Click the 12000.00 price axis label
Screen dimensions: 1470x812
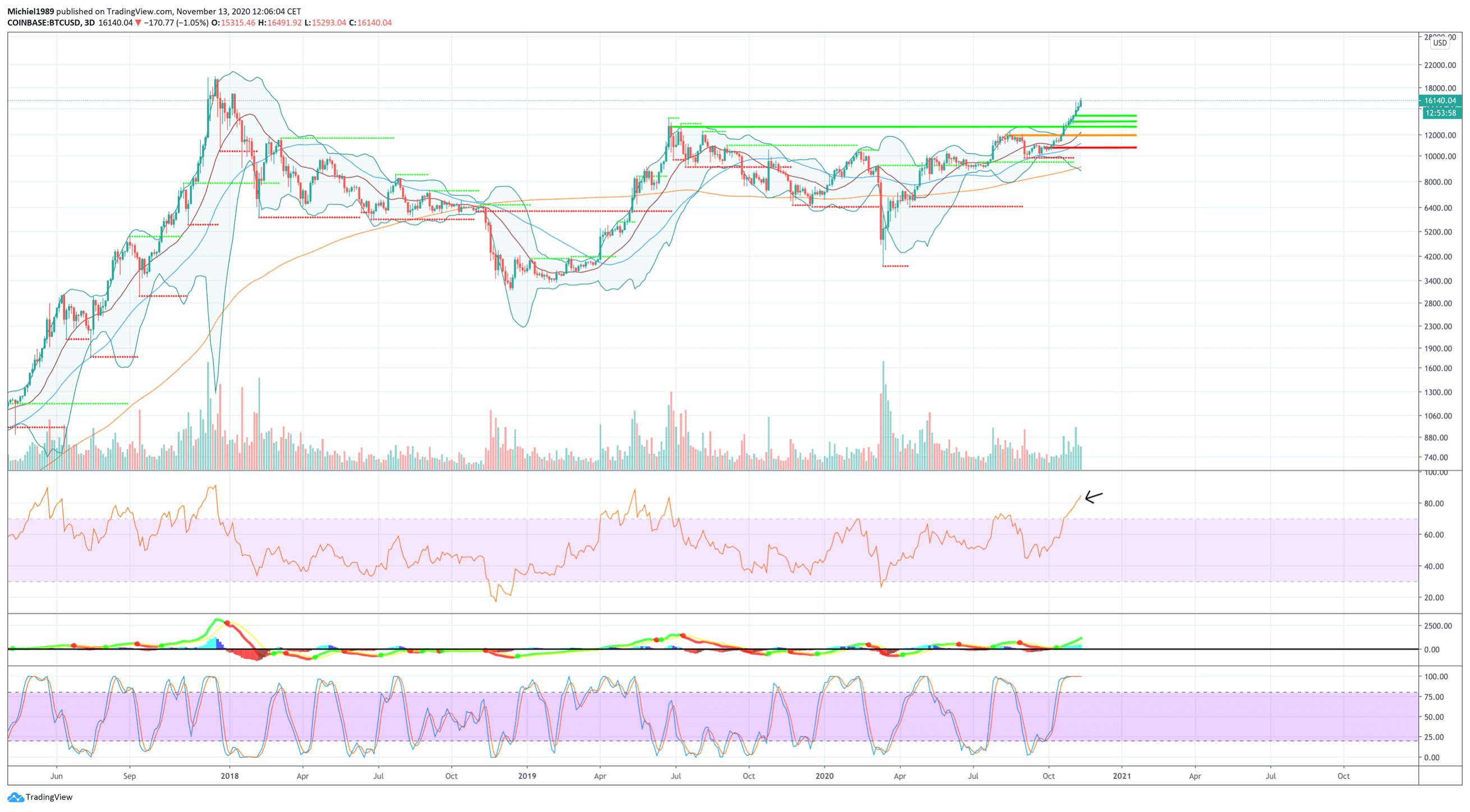point(1440,135)
